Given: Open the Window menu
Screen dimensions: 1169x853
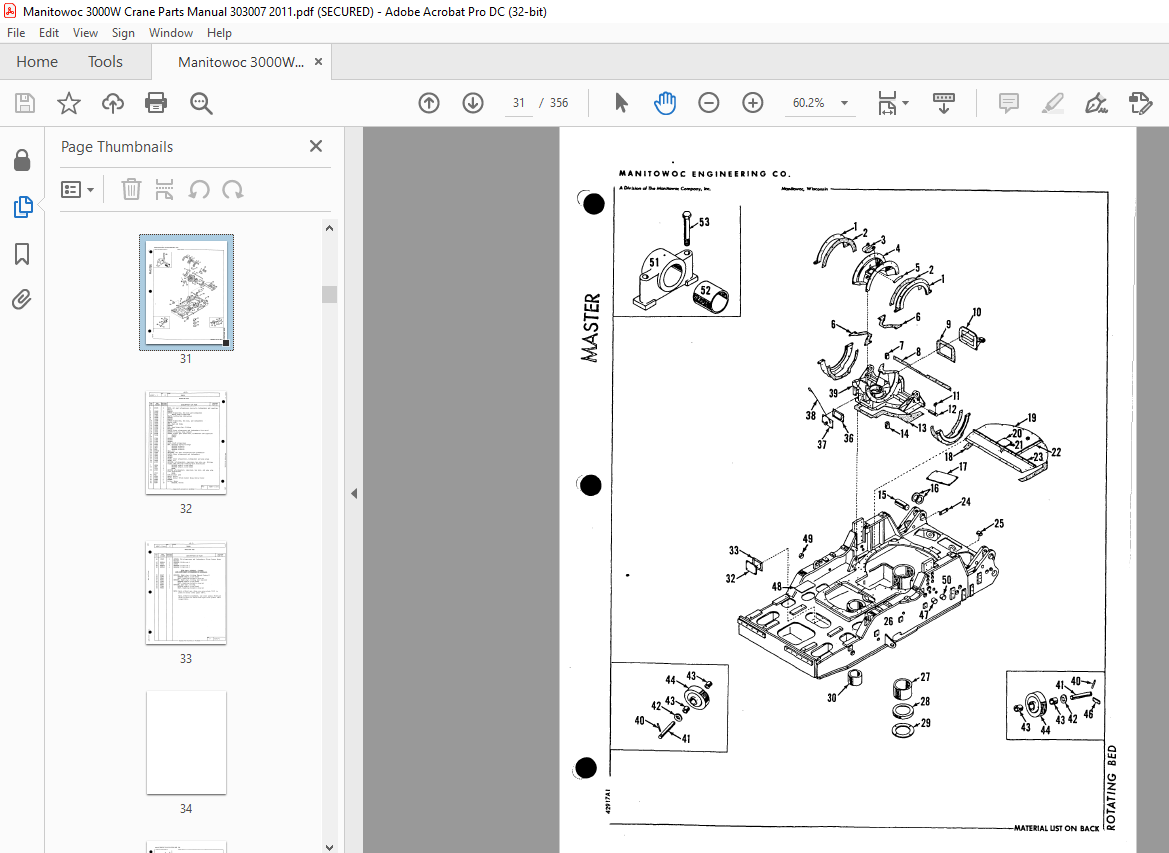Looking at the screenshot, I should [171, 33].
